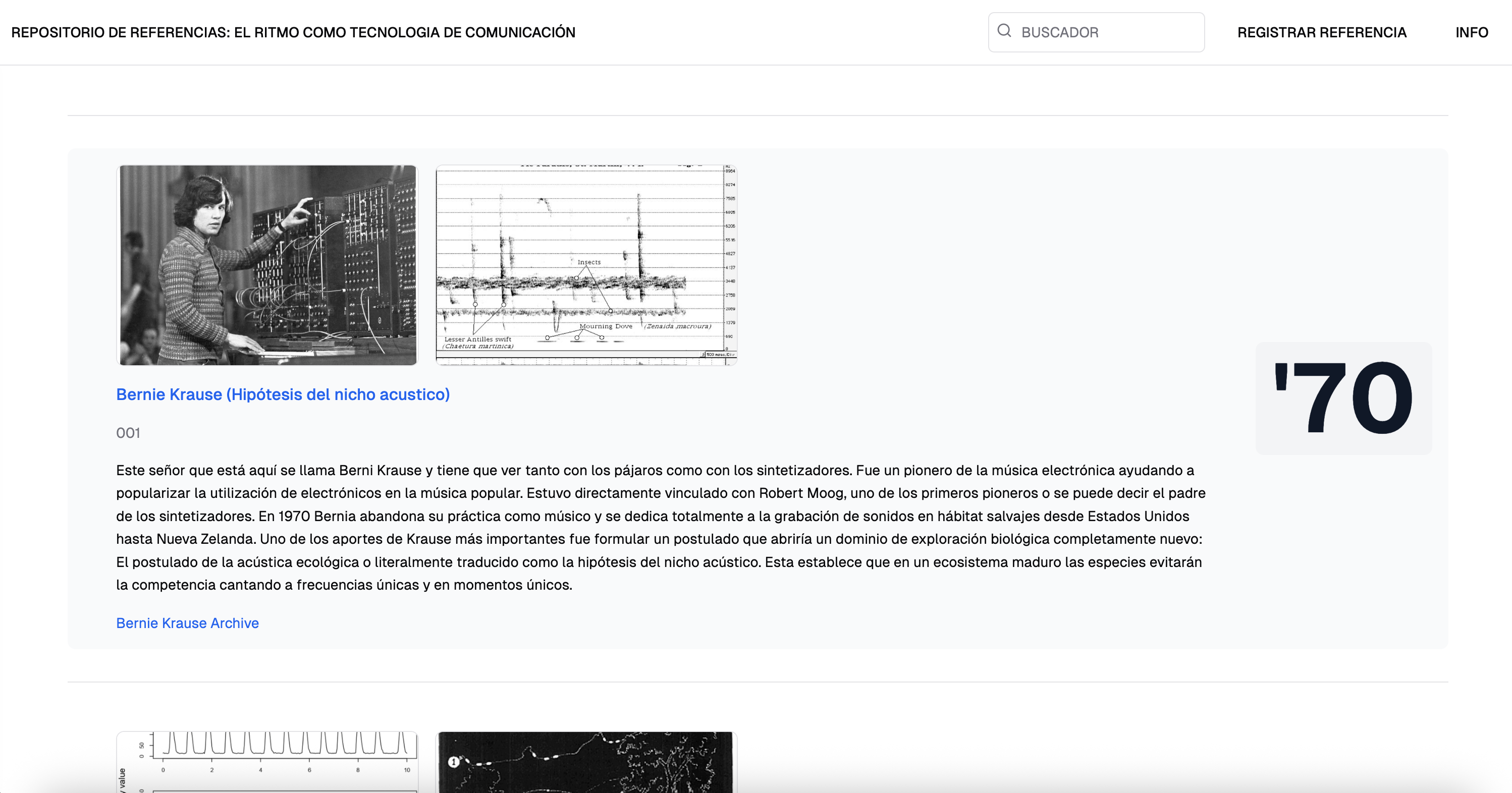Click the numbered 1 marker on map
This screenshot has height=793, width=1512.
[x=453, y=762]
